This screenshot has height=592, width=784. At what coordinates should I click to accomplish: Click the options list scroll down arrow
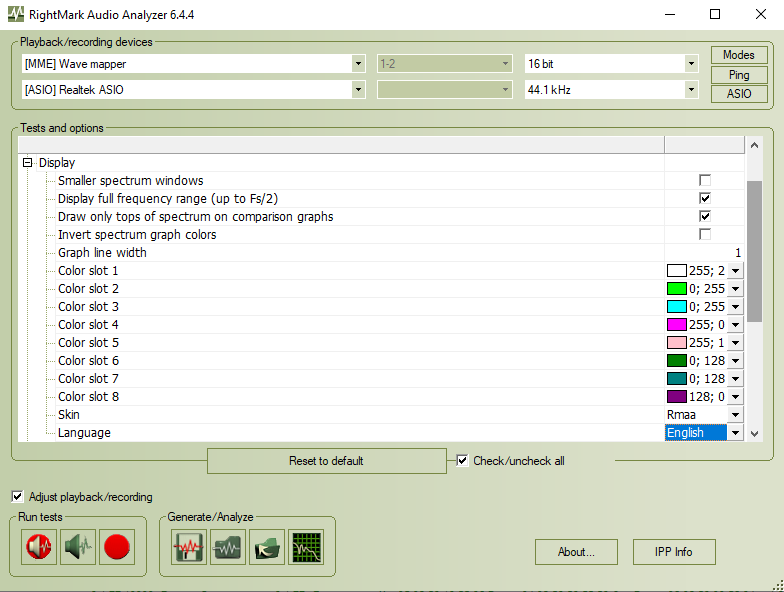754,434
